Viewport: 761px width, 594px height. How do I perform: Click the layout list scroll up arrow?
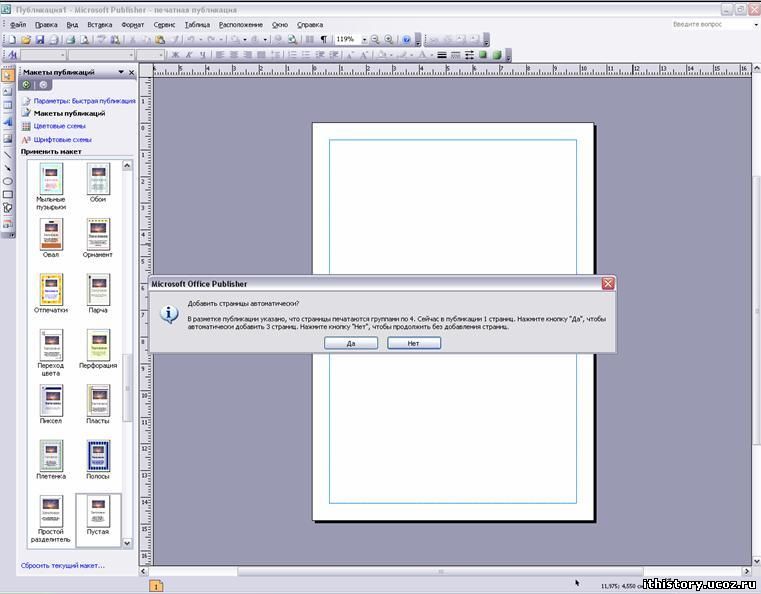(x=127, y=165)
